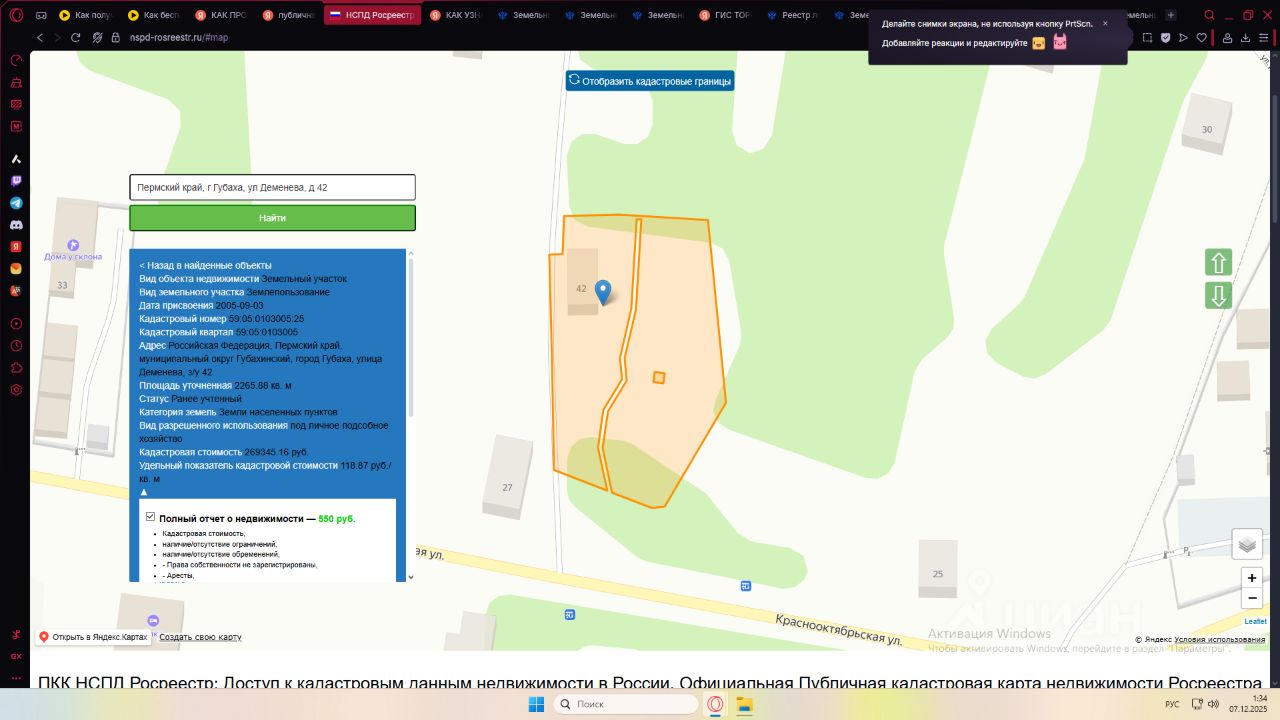
Task: Bookmark page with the heart icon
Action: [x=1202, y=37]
